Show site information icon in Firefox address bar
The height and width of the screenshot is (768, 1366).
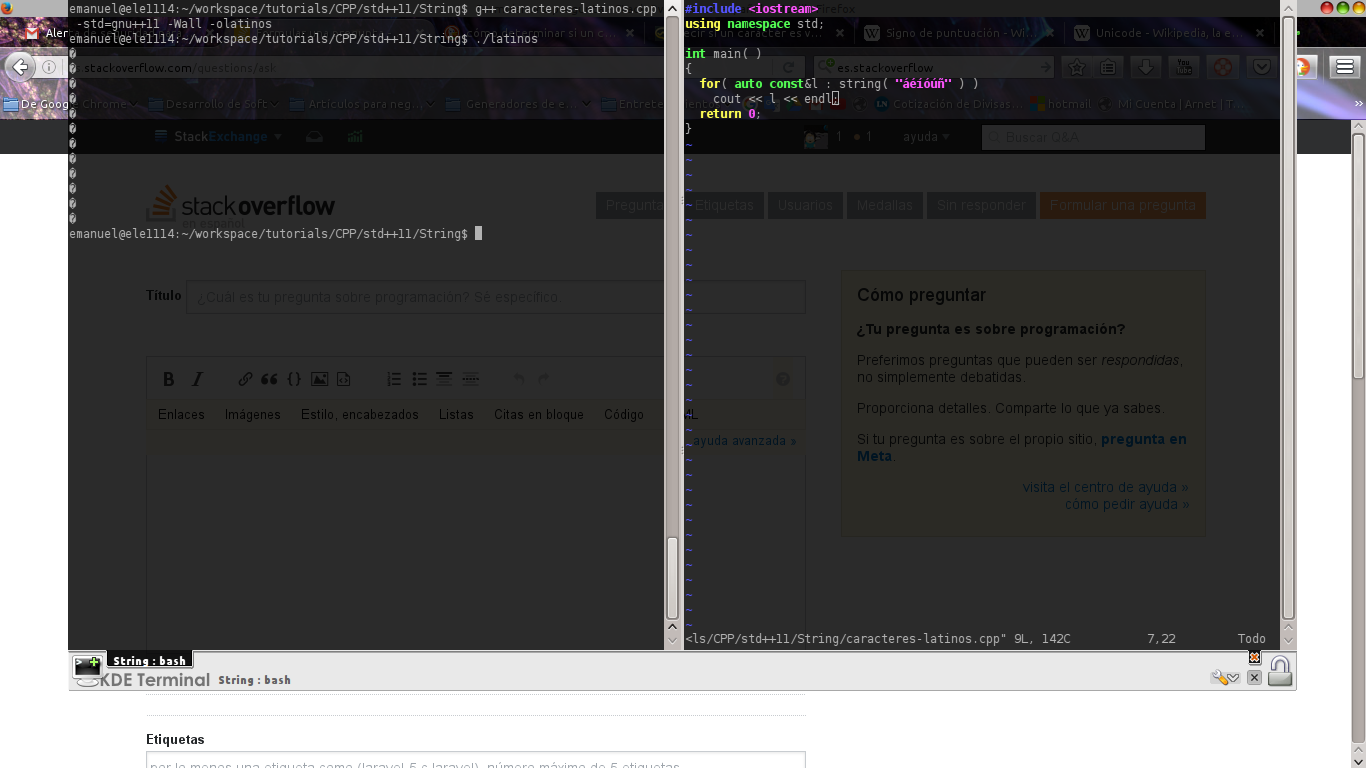coord(48,68)
